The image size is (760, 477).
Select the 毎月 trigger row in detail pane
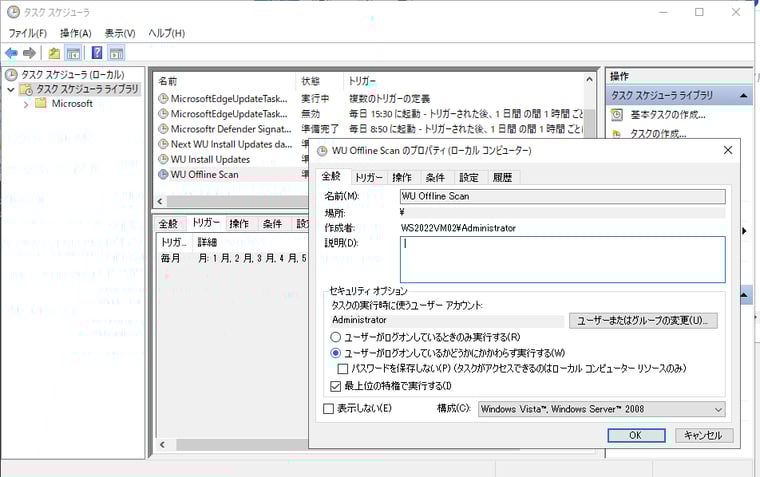[x=234, y=258]
